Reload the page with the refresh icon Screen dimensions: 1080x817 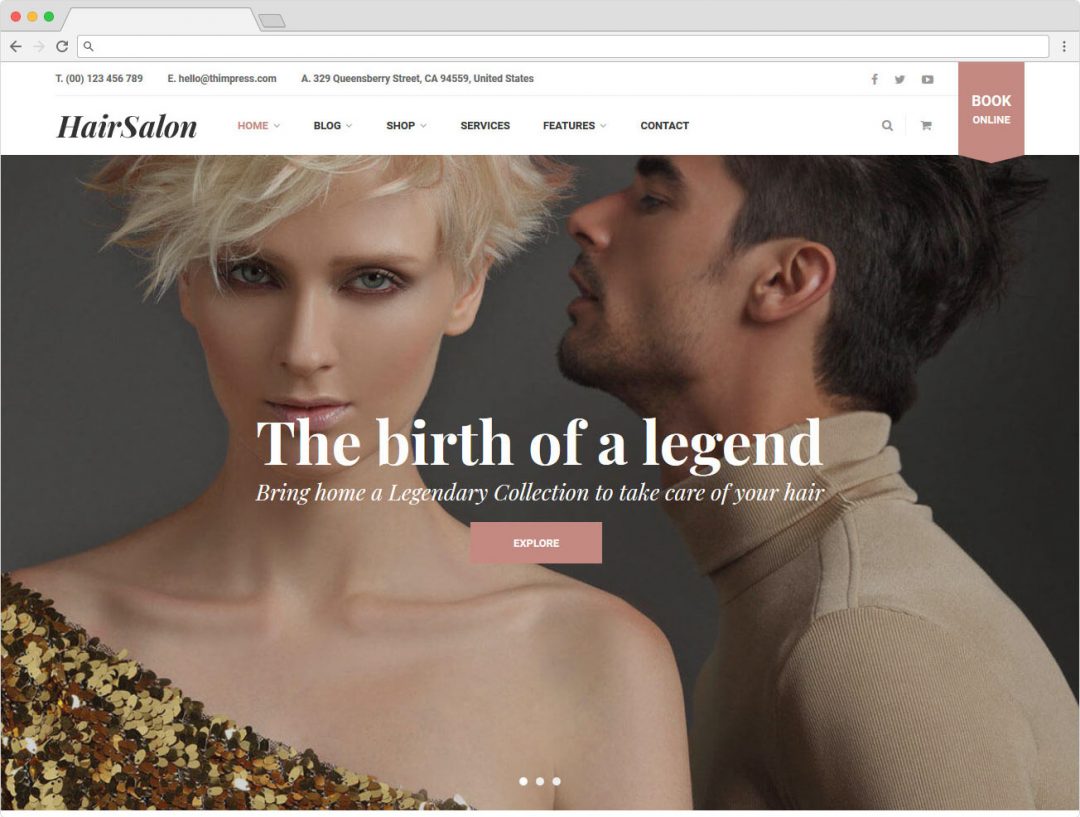tap(62, 46)
